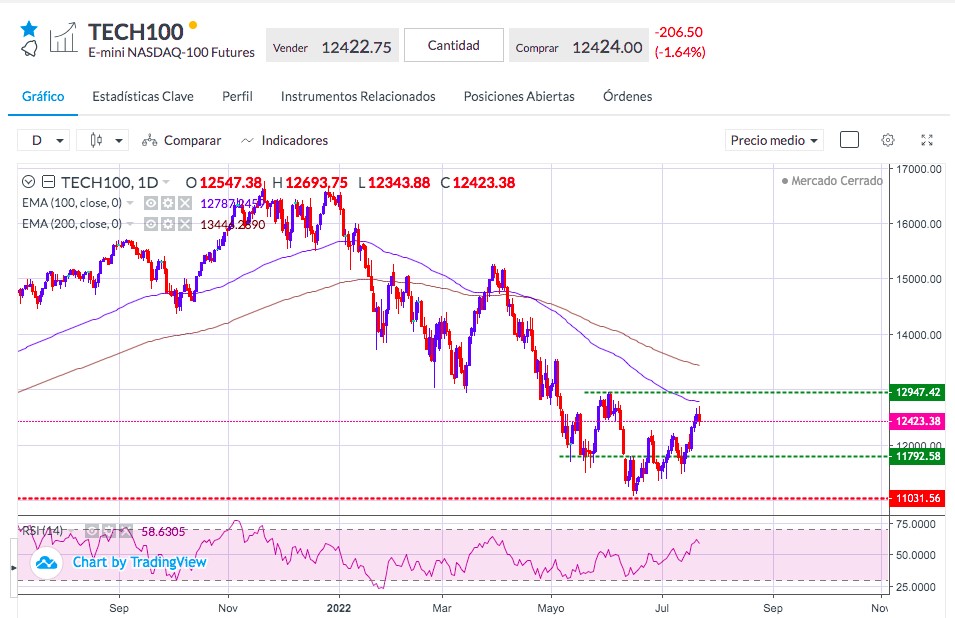
Task: Toggle visibility of RSI(14) indicator
Action: (91, 532)
